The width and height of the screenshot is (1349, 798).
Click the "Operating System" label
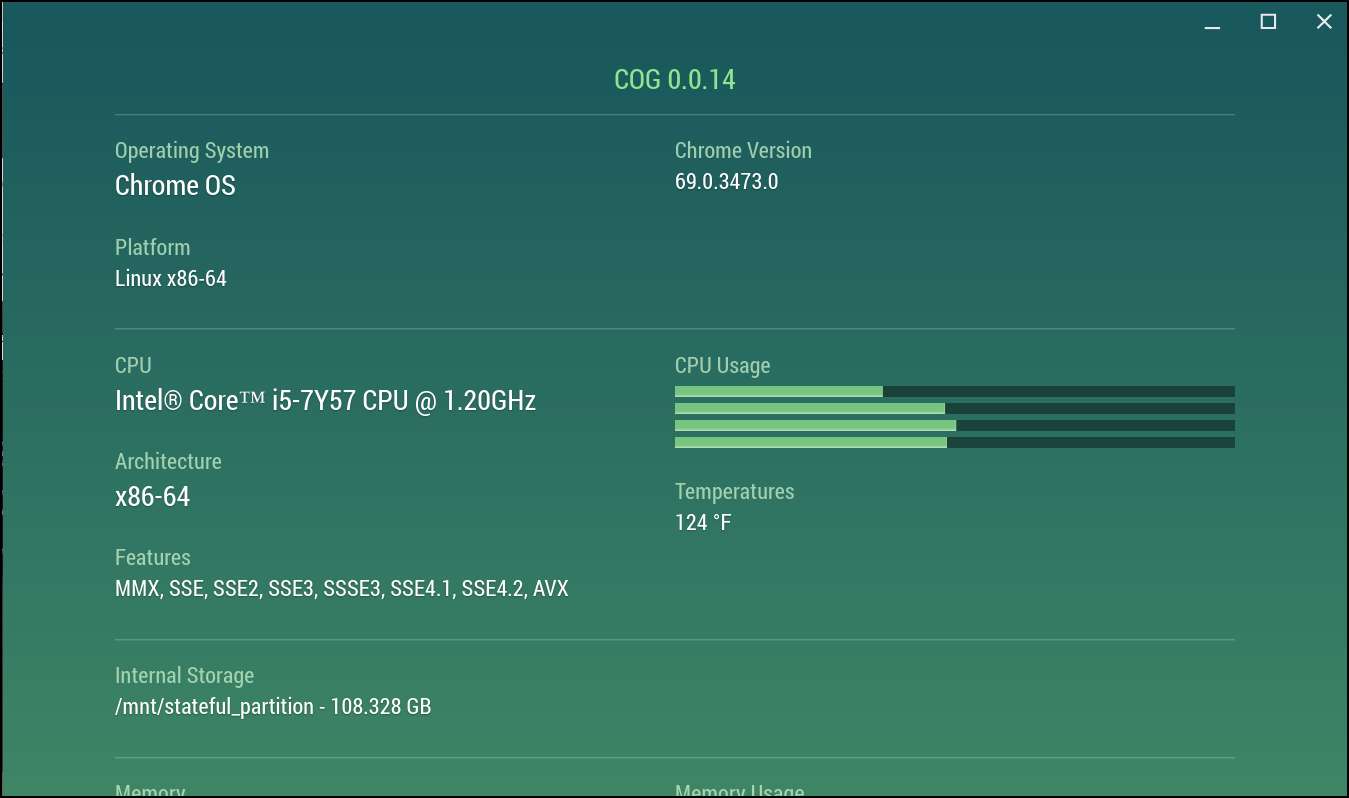[192, 151]
